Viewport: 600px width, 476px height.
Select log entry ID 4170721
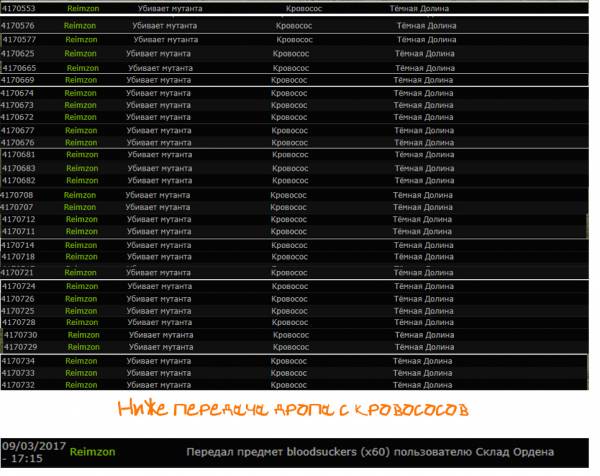(19, 272)
